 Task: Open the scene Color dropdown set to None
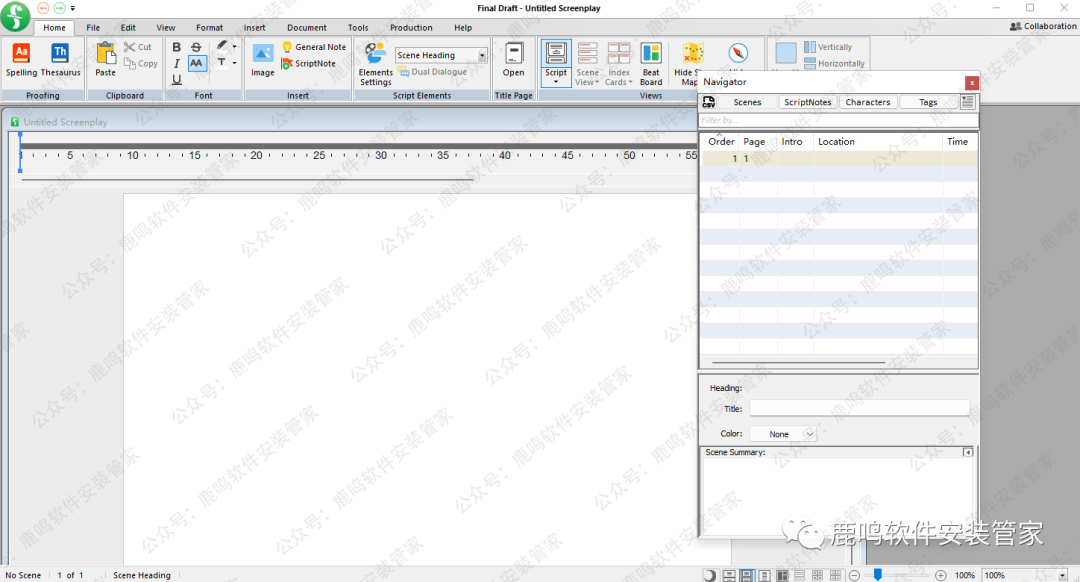tap(783, 434)
